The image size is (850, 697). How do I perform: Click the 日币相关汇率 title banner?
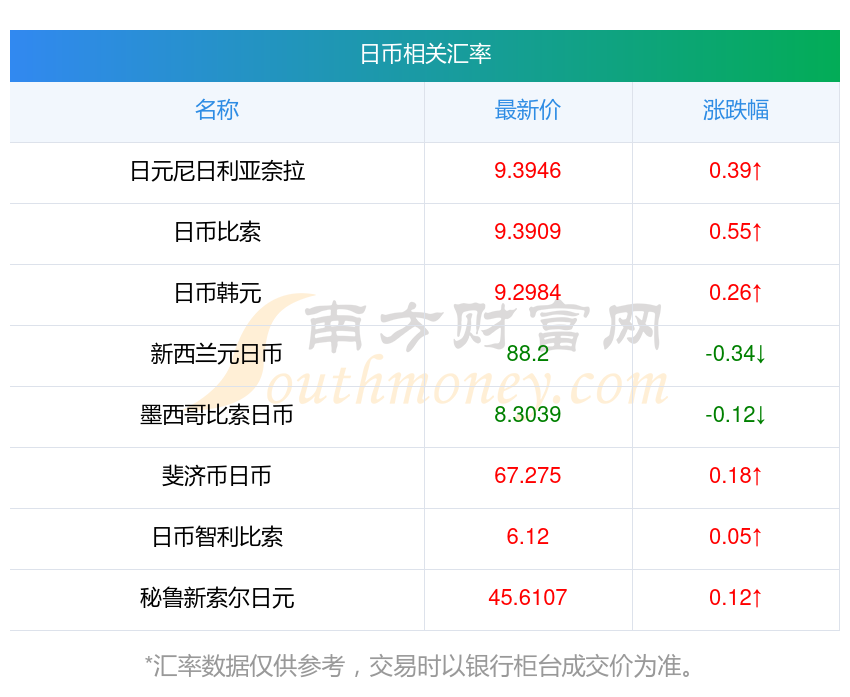(425, 54)
